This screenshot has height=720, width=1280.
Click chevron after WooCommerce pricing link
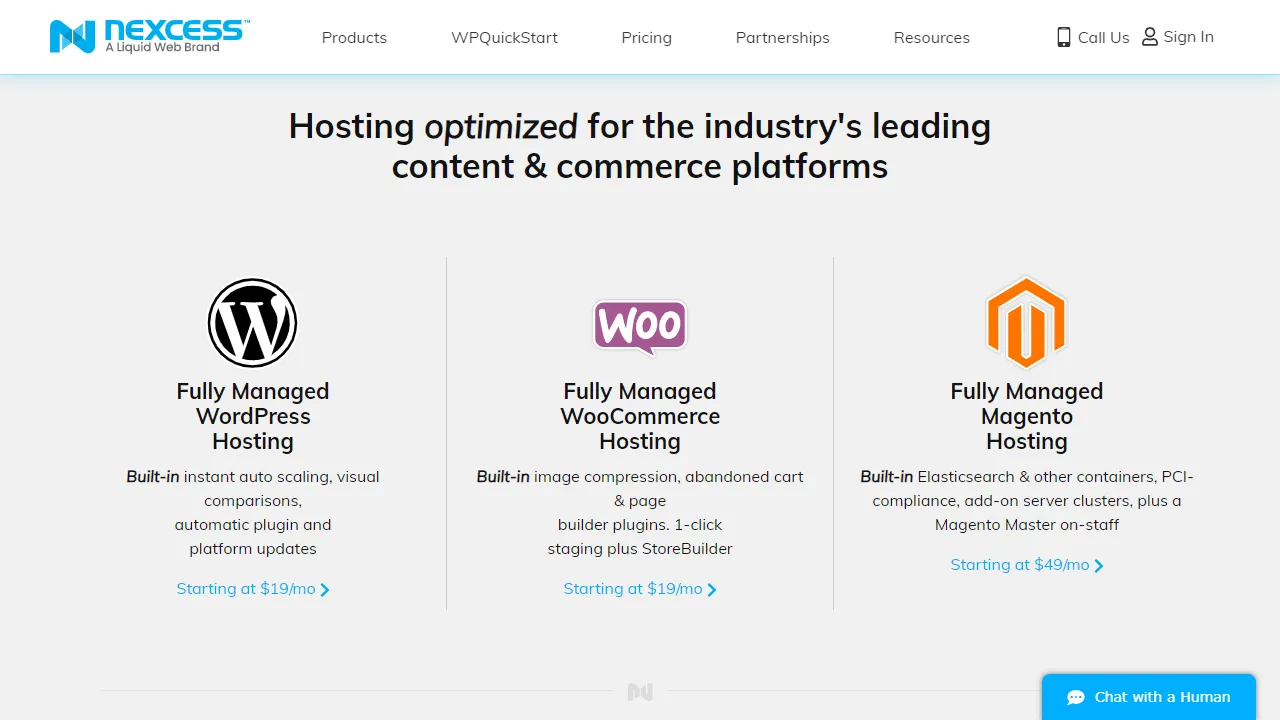click(x=711, y=590)
